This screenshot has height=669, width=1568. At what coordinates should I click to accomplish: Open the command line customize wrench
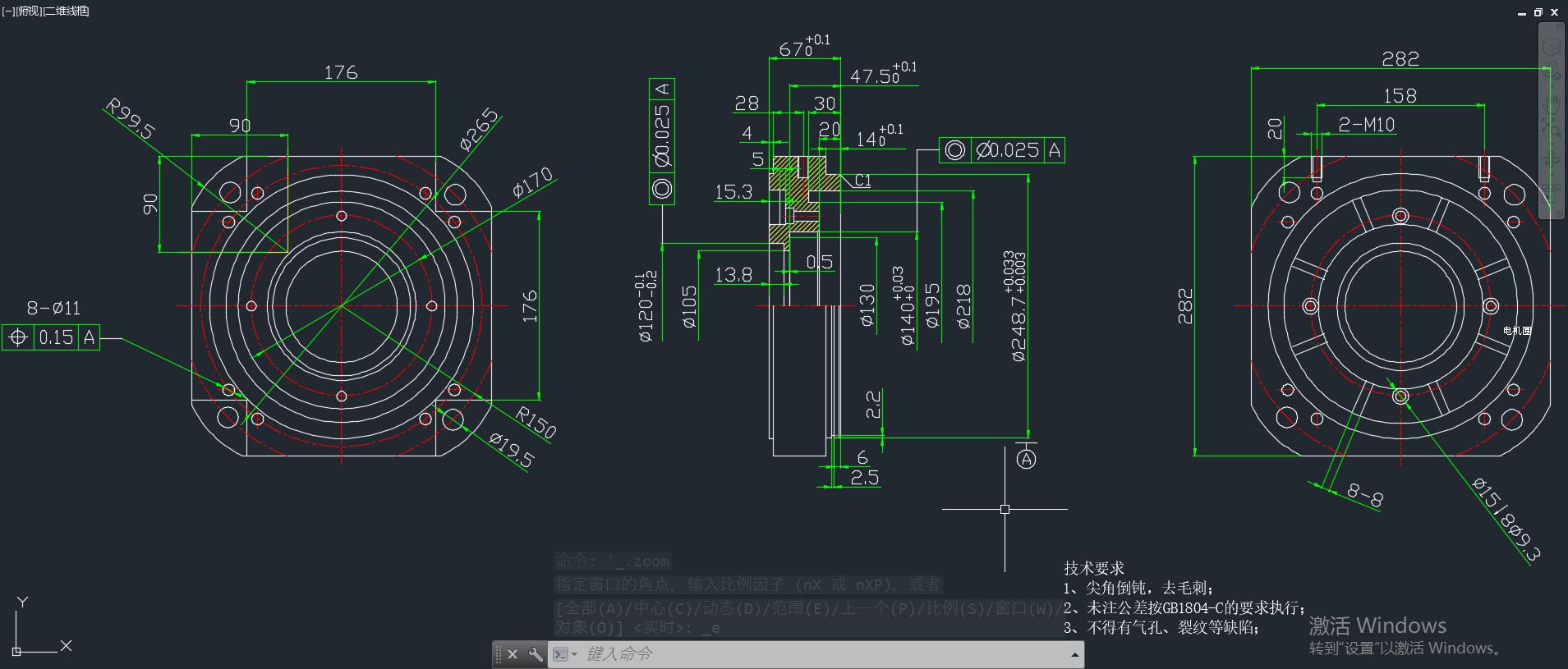[536, 654]
